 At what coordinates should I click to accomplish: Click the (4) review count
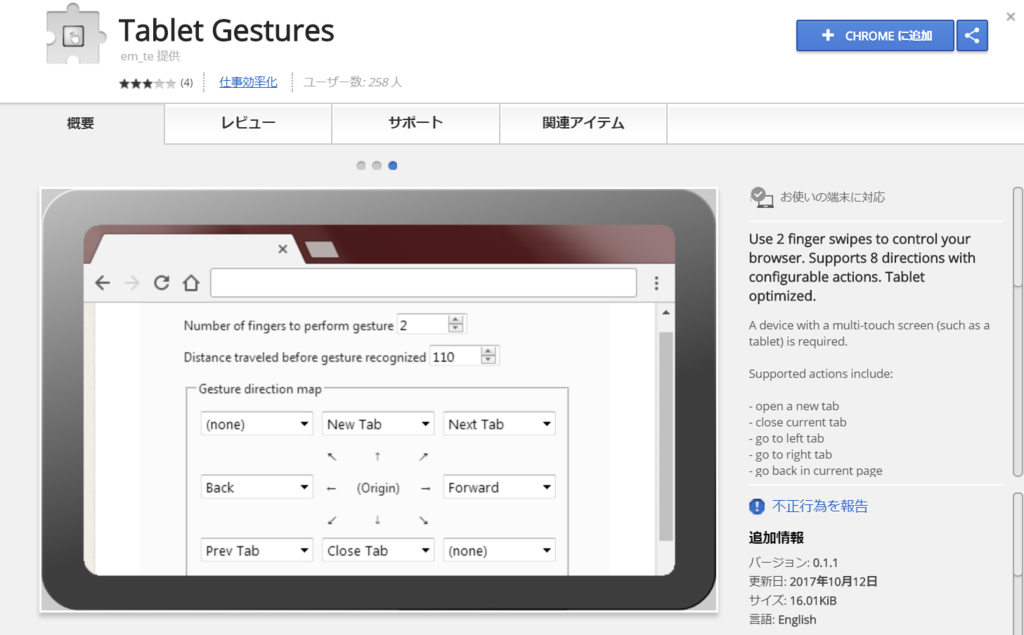[x=187, y=82]
